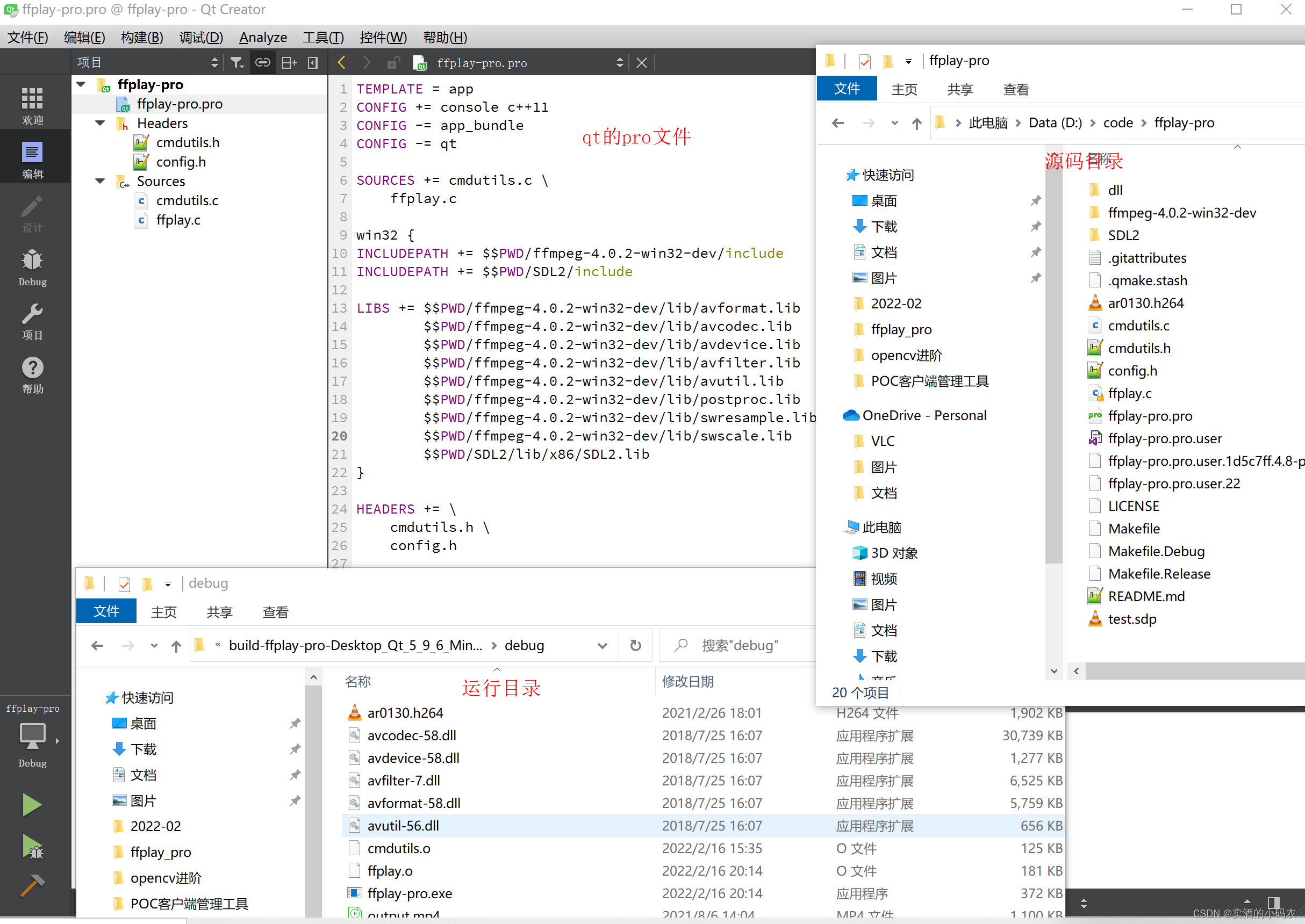This screenshot has height=924, width=1305.
Task: Close the ffplay-pro.pro editor document
Action: coord(641,63)
